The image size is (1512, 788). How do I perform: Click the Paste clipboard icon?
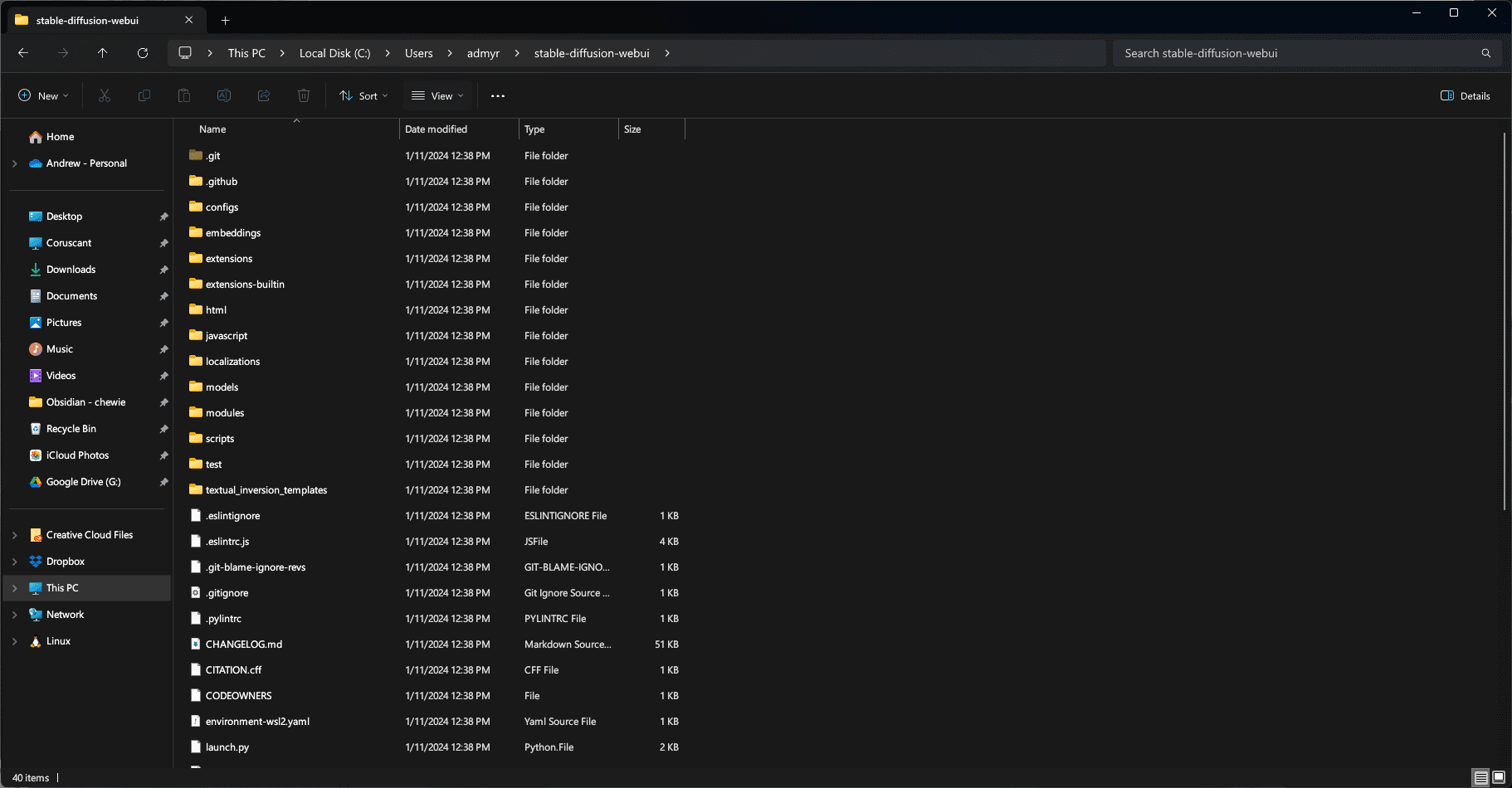[x=184, y=96]
